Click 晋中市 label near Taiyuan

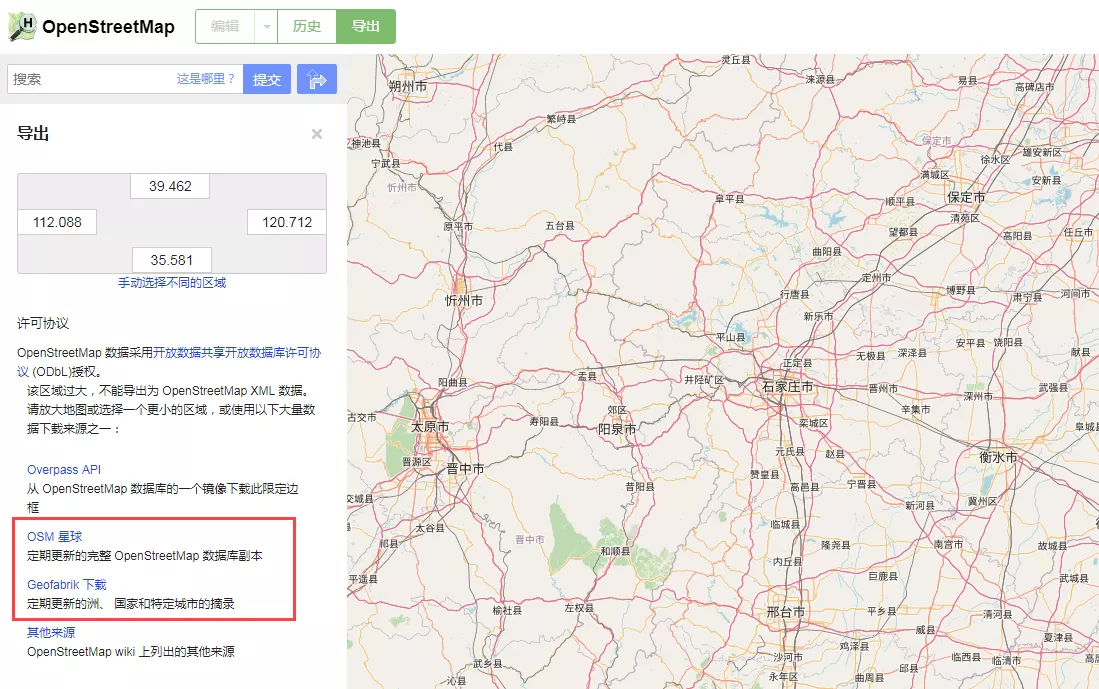tap(465, 469)
